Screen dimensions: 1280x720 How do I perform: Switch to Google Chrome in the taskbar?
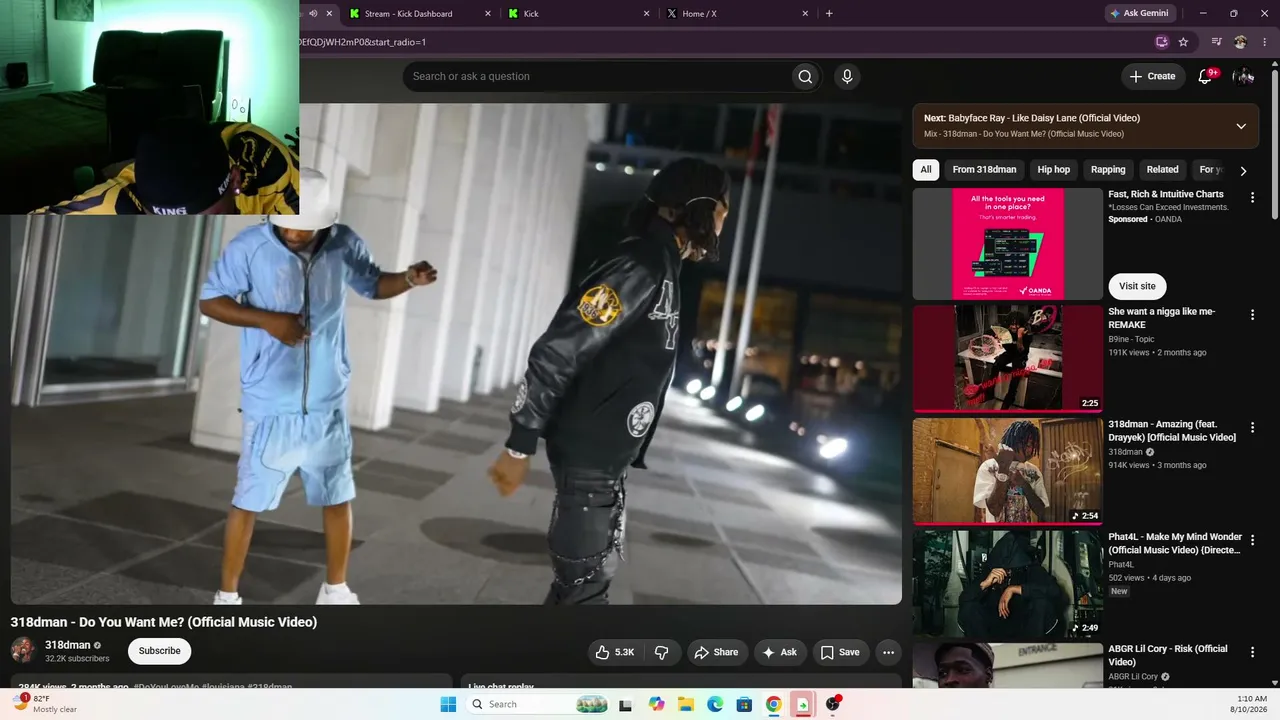click(x=773, y=704)
